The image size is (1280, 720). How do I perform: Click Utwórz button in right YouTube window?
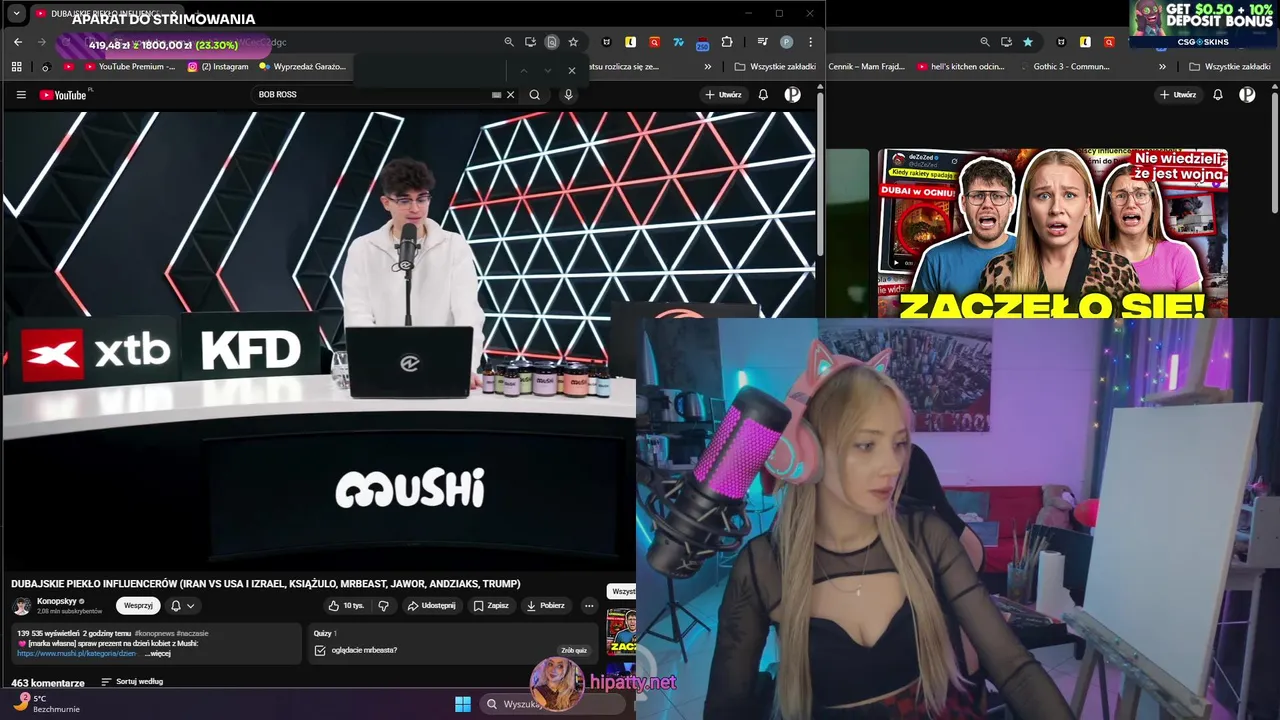tap(1178, 95)
